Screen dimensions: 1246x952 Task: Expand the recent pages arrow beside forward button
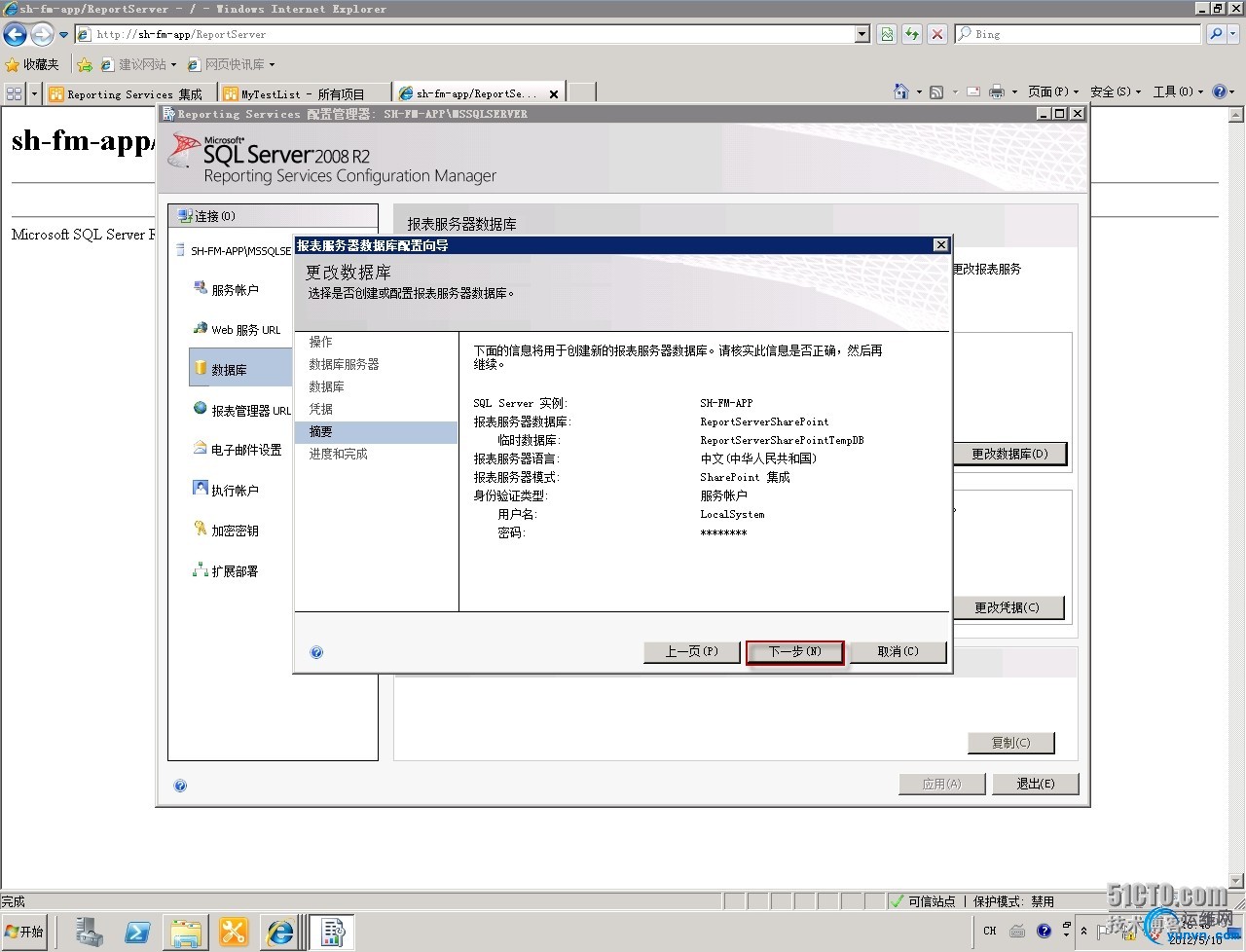tap(64, 35)
